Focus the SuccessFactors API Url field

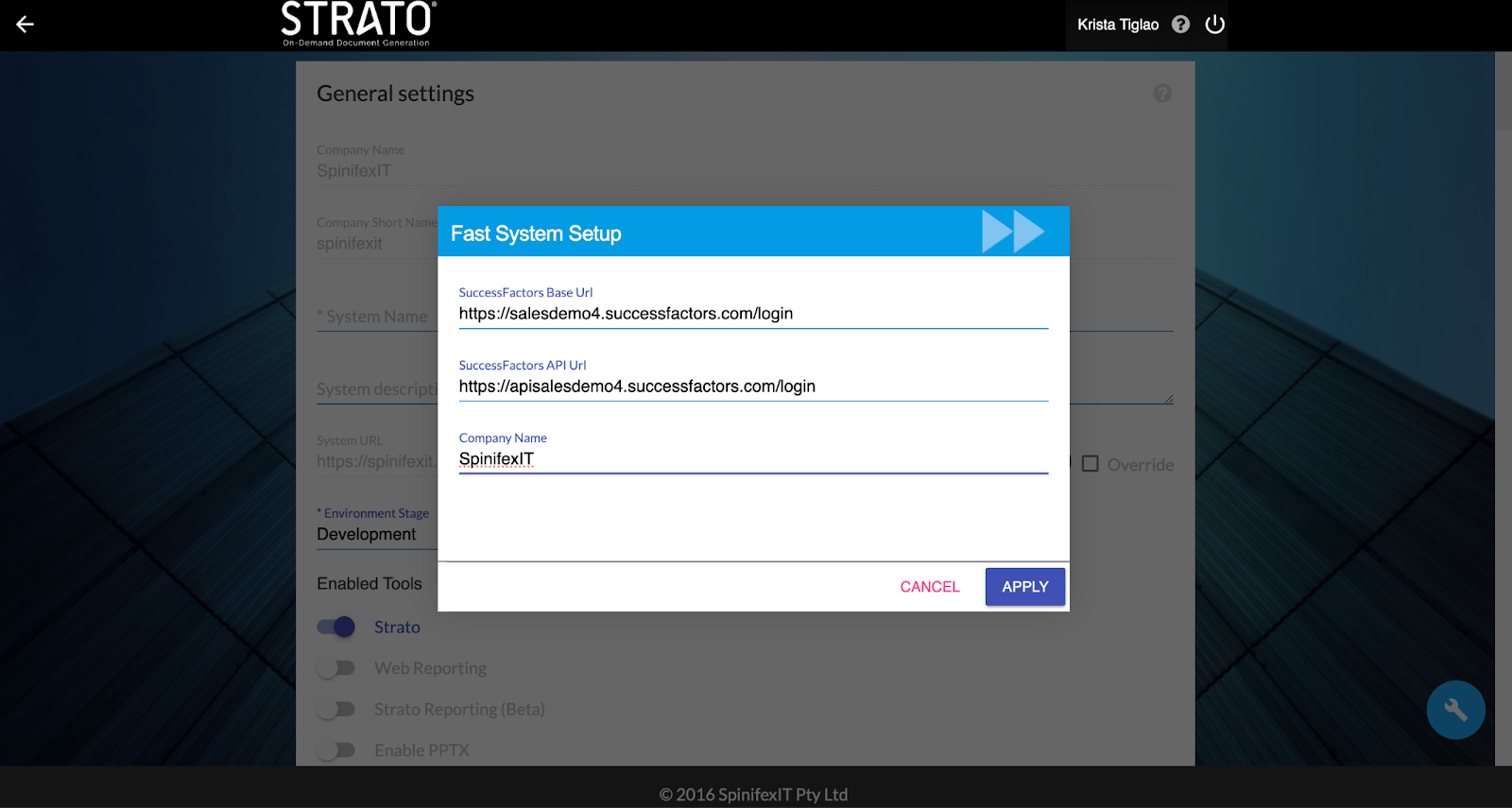click(752, 387)
